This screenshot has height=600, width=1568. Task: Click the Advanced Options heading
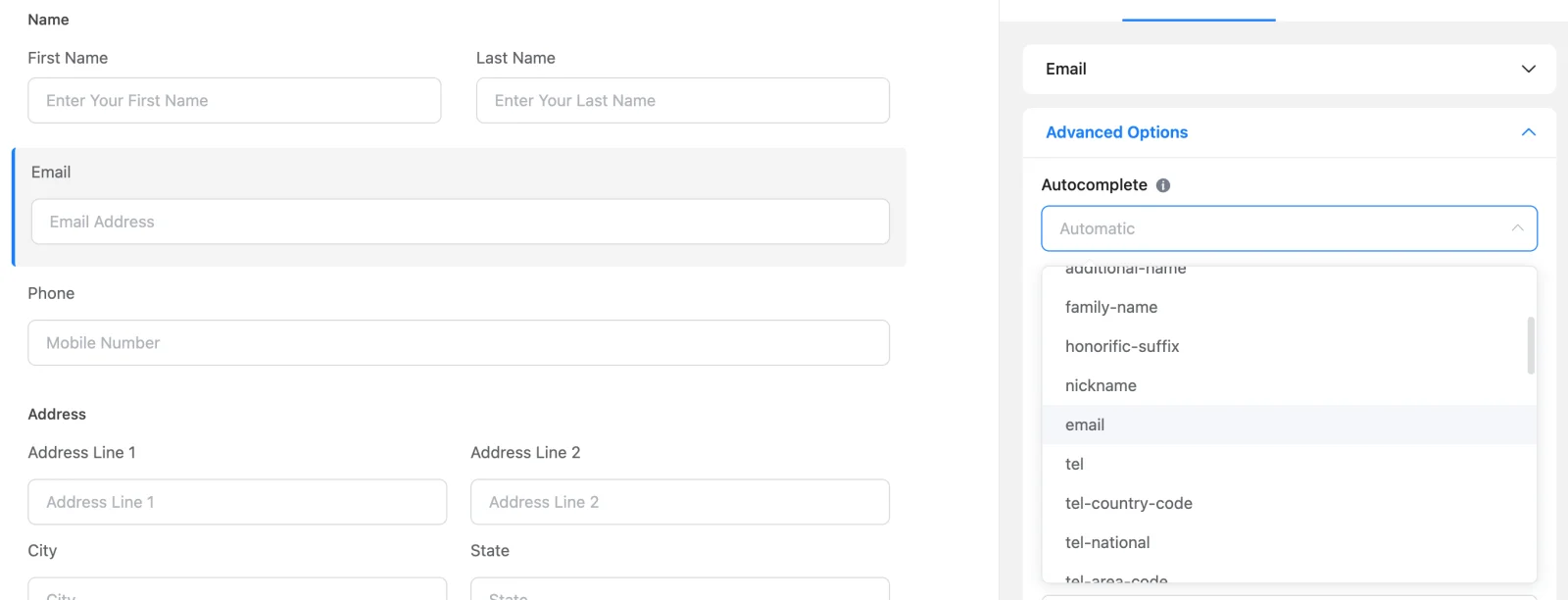pos(1116,132)
